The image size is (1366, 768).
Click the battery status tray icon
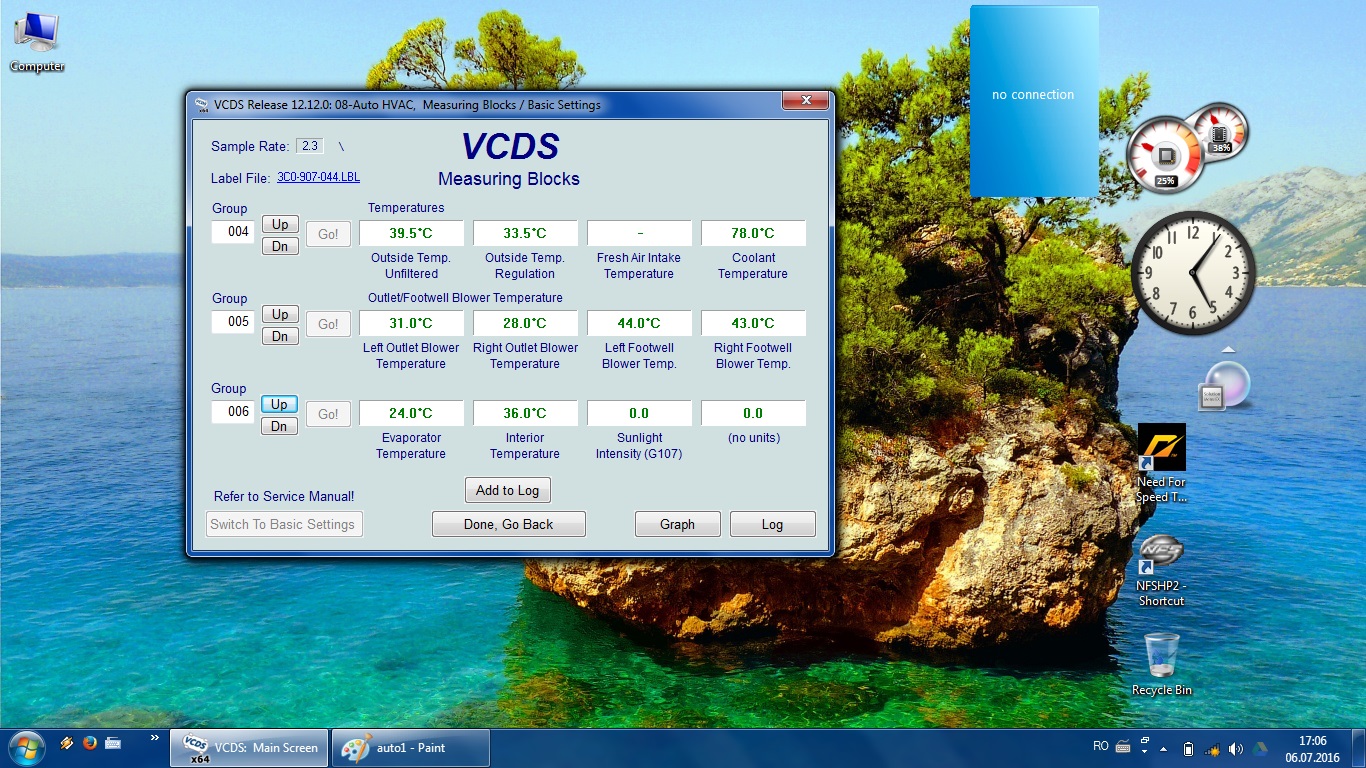click(1188, 749)
